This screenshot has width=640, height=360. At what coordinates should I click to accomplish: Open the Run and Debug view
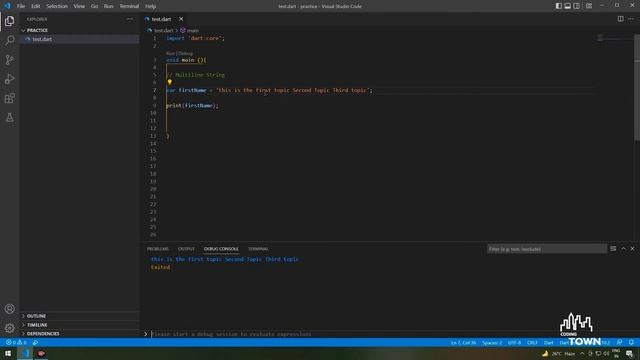(x=9, y=79)
